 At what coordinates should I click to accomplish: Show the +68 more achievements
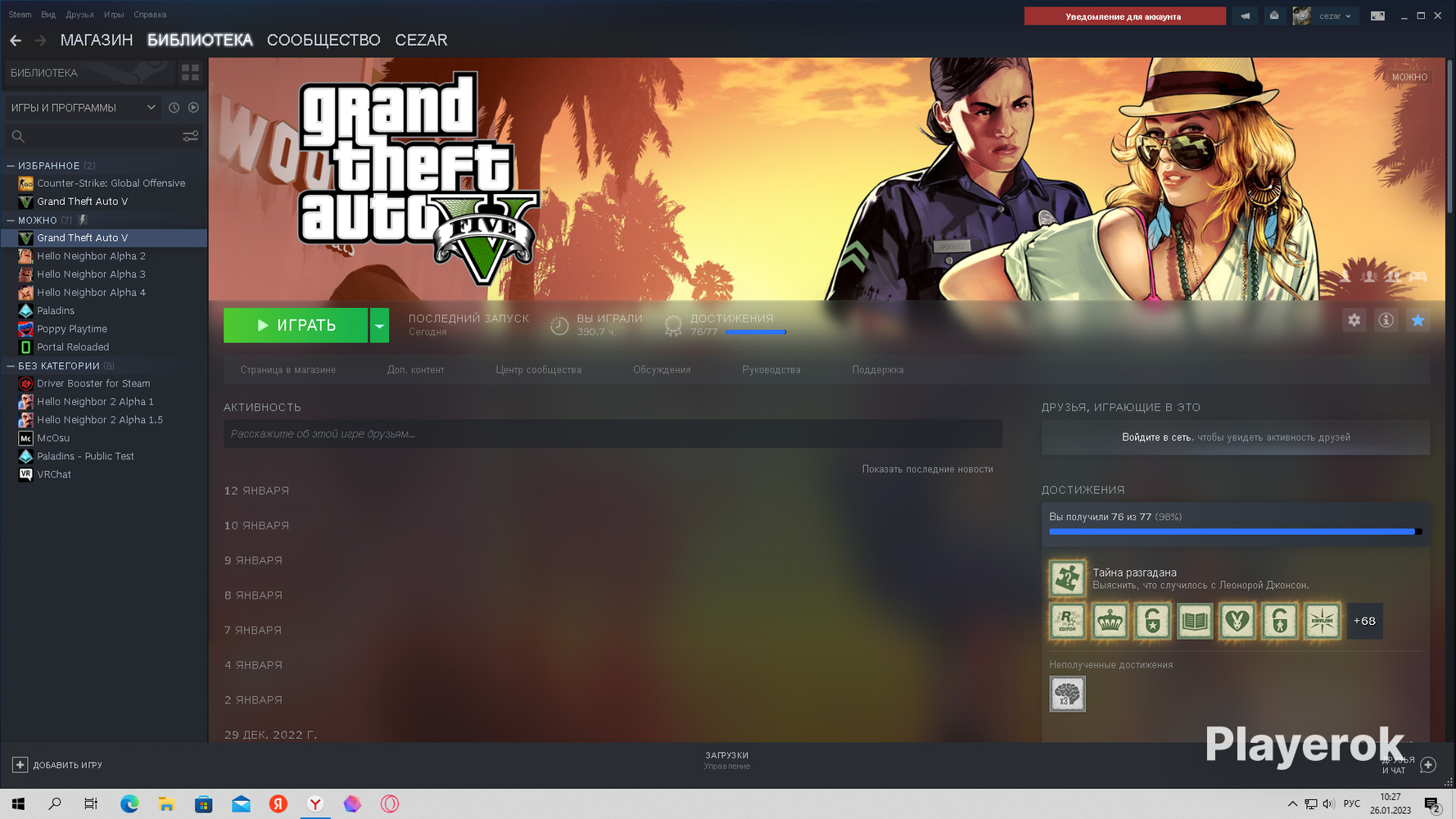pos(1365,621)
